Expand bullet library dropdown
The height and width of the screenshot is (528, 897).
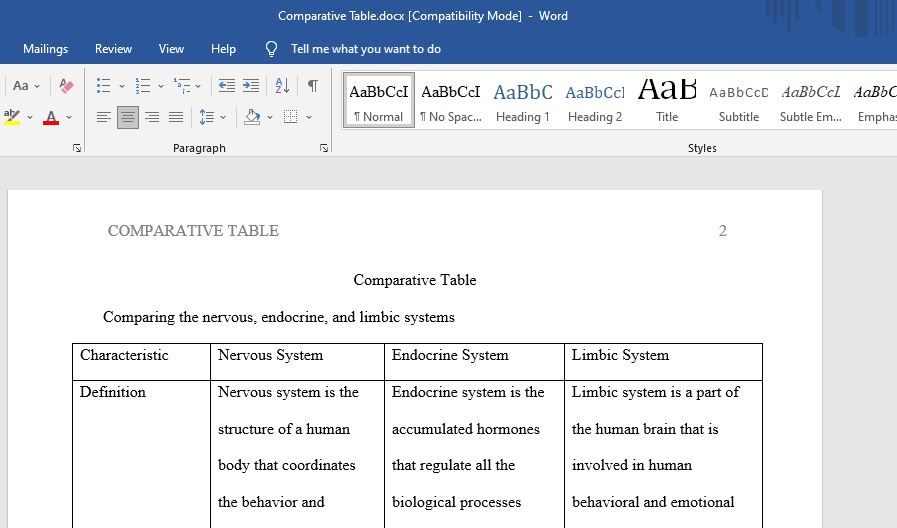point(121,86)
